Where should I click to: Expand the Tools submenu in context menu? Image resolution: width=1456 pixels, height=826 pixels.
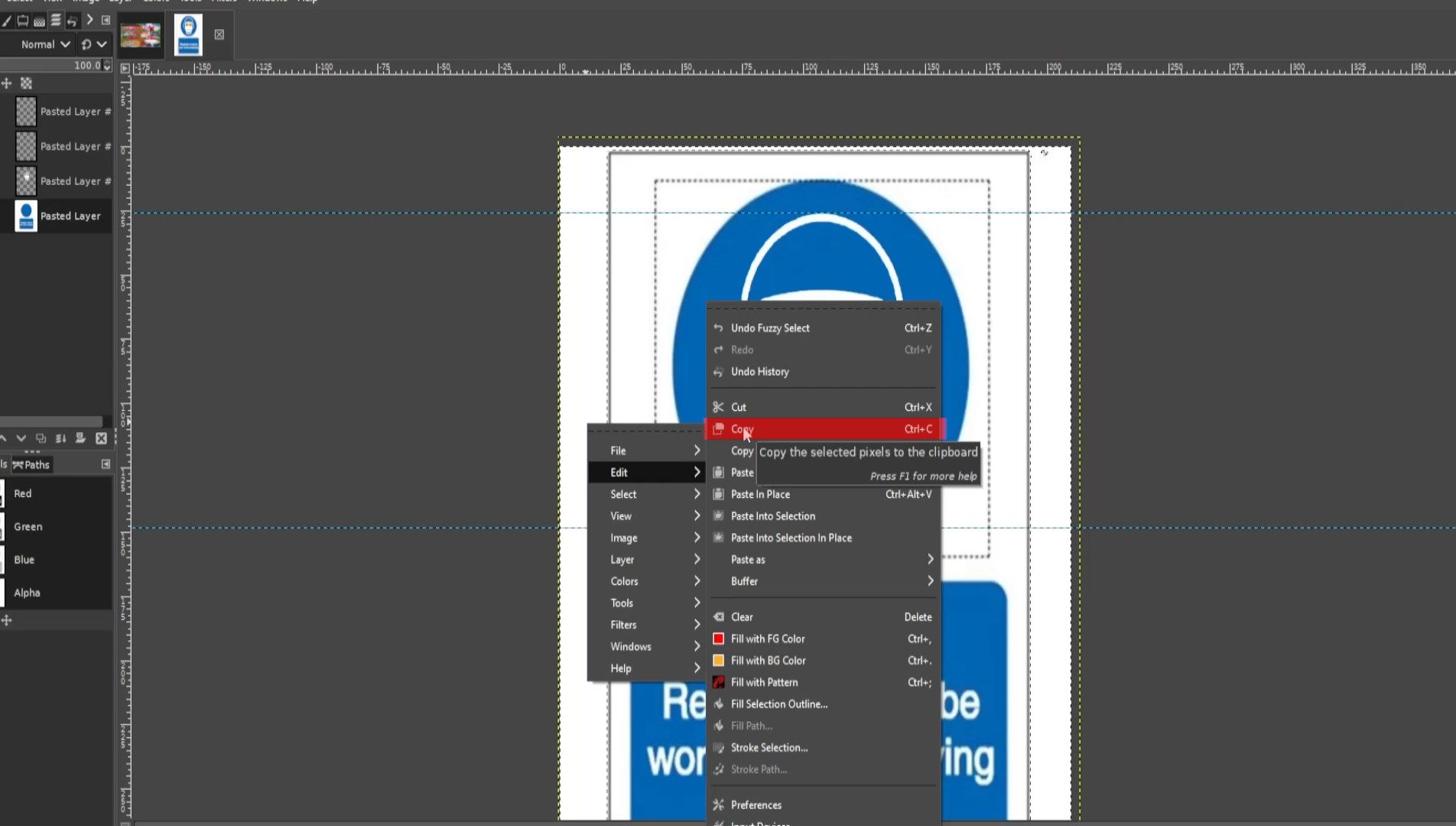tap(646, 603)
